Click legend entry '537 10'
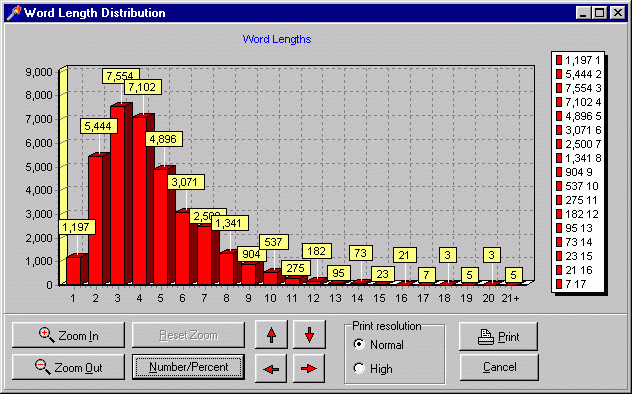The image size is (632, 394). [577, 186]
